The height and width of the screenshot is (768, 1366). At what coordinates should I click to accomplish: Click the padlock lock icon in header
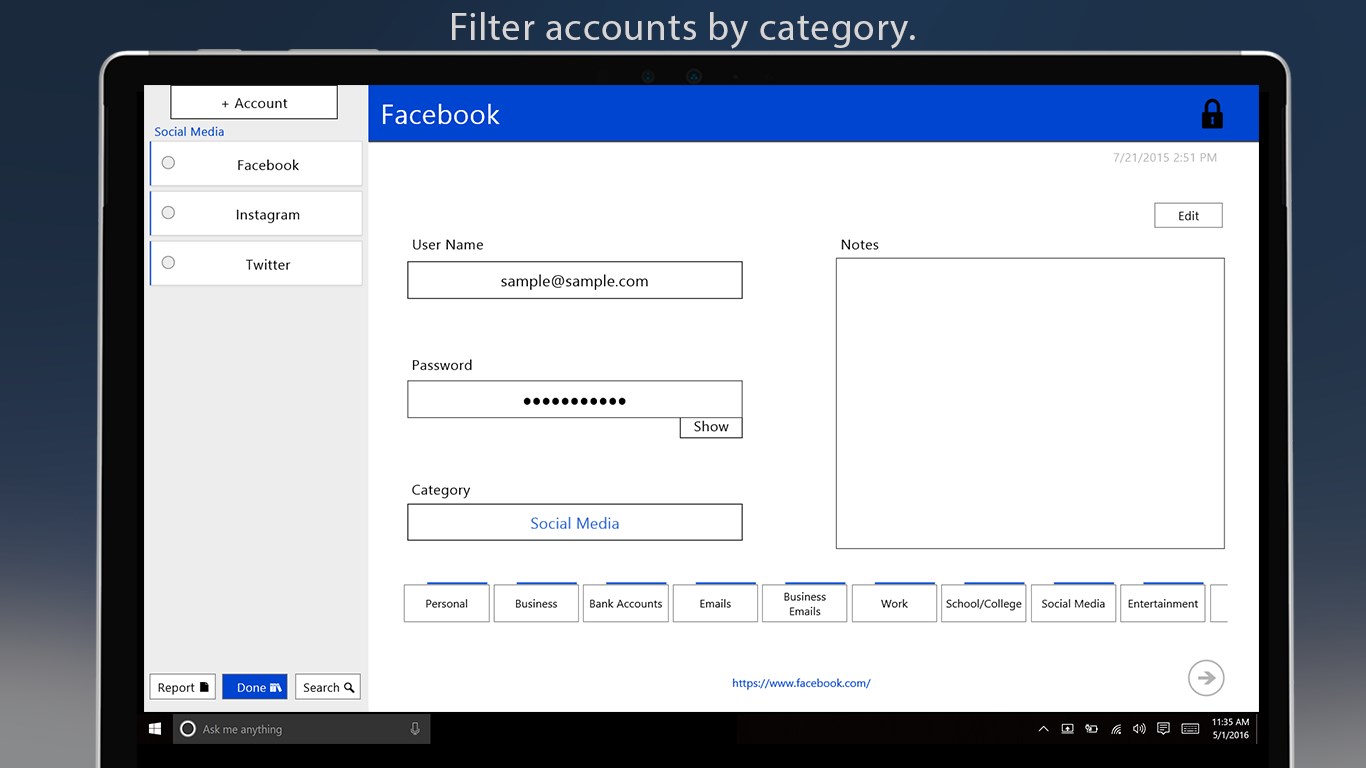tap(1212, 114)
